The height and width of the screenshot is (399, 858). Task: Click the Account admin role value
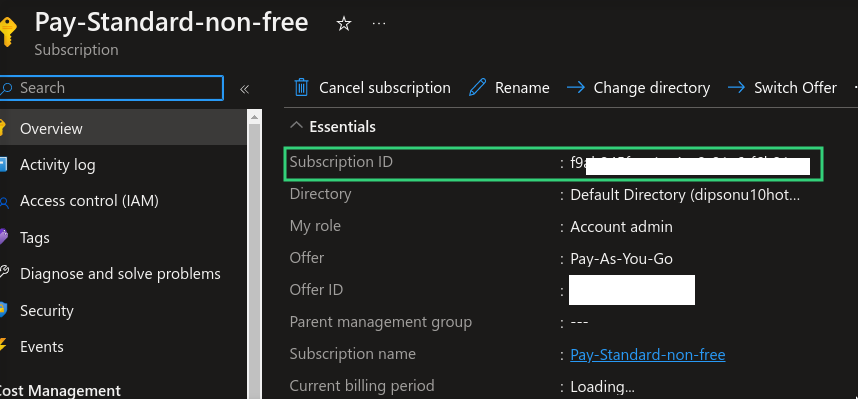point(622,227)
